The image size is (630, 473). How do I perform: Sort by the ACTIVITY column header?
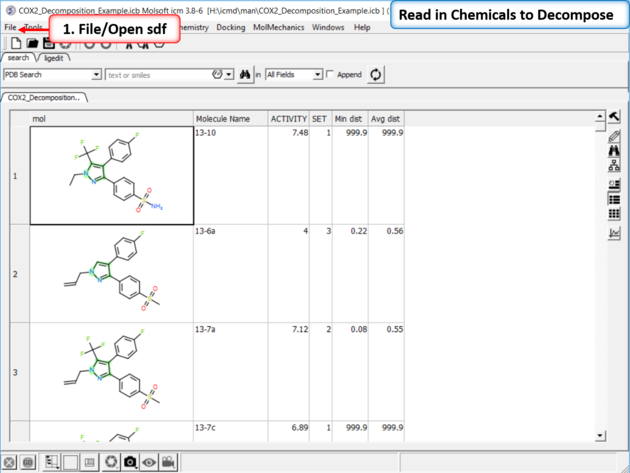click(x=289, y=119)
